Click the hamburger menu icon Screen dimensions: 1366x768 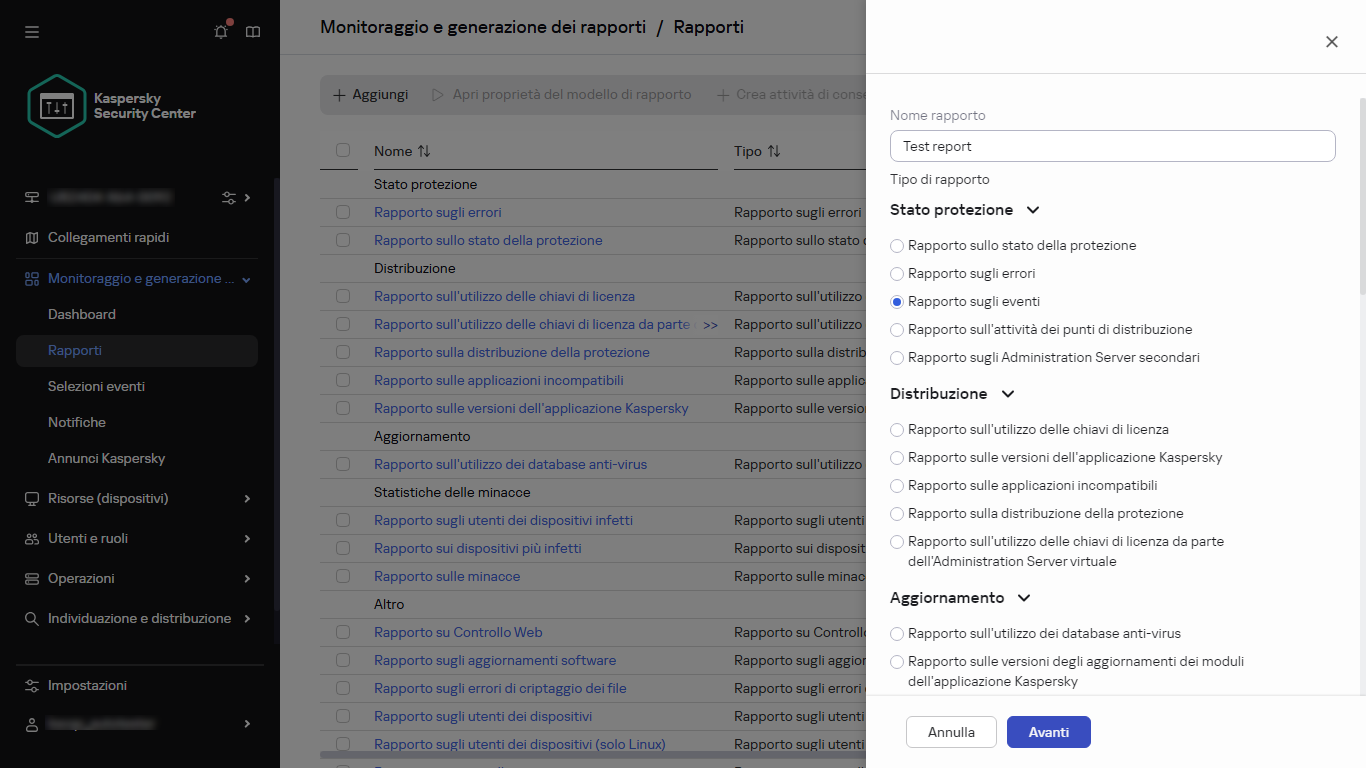tap(32, 32)
